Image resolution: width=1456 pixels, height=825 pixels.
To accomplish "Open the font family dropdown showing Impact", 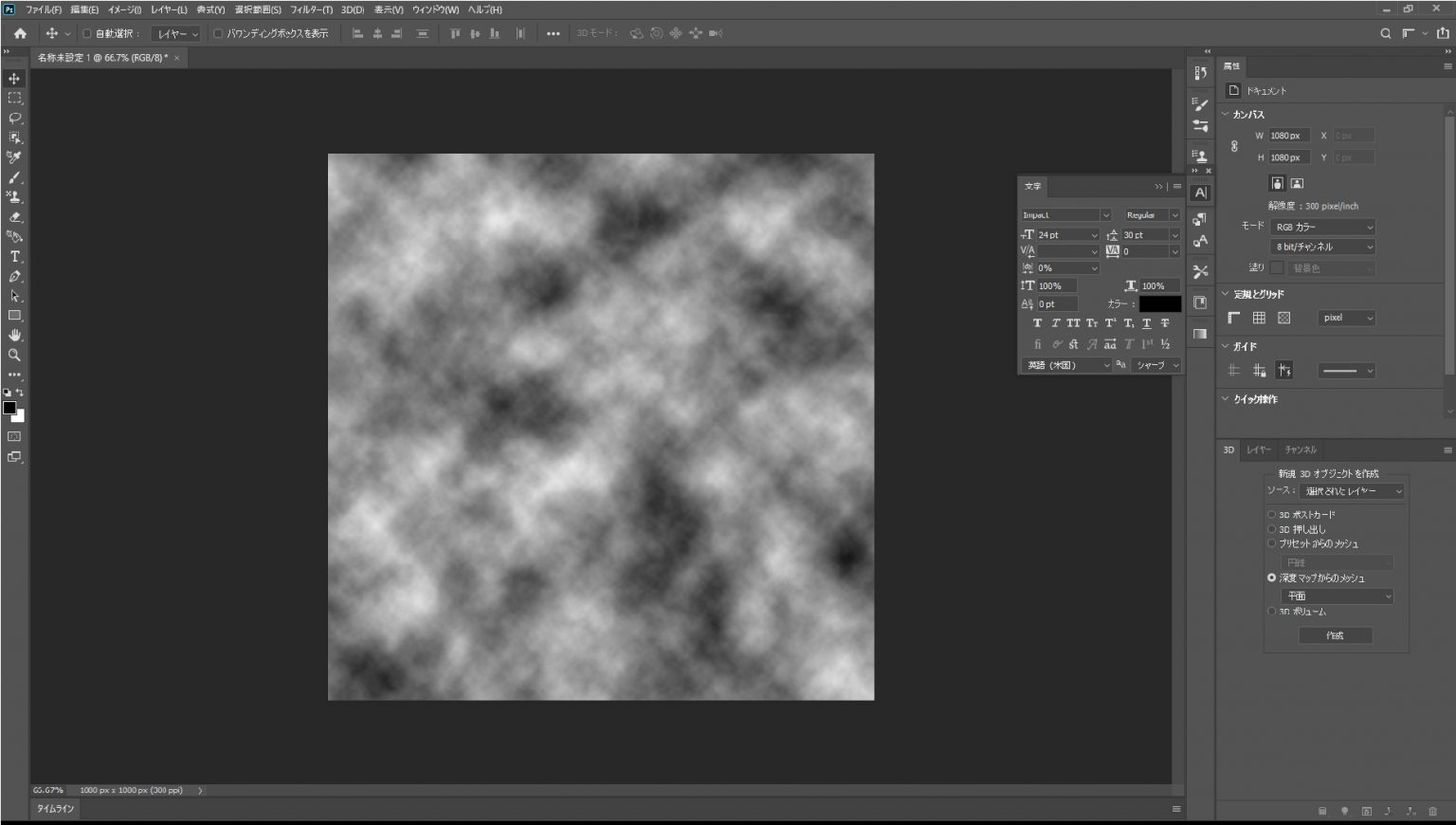I will pos(1106,214).
